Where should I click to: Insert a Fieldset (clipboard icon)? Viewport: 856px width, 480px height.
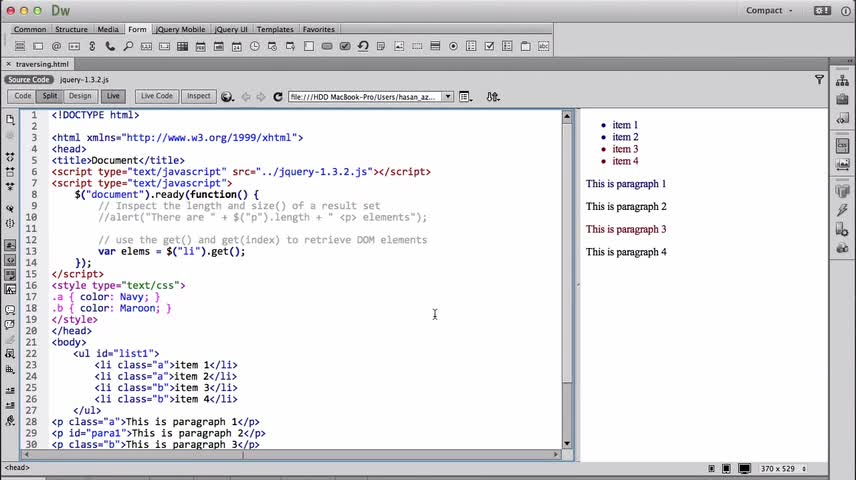click(525, 46)
